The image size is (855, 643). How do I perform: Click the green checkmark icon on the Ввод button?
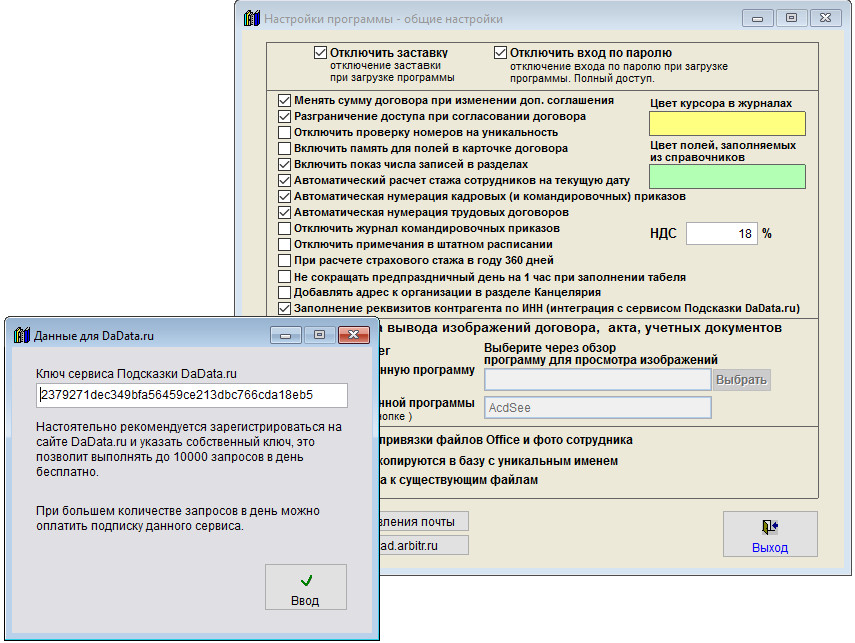coord(306,580)
